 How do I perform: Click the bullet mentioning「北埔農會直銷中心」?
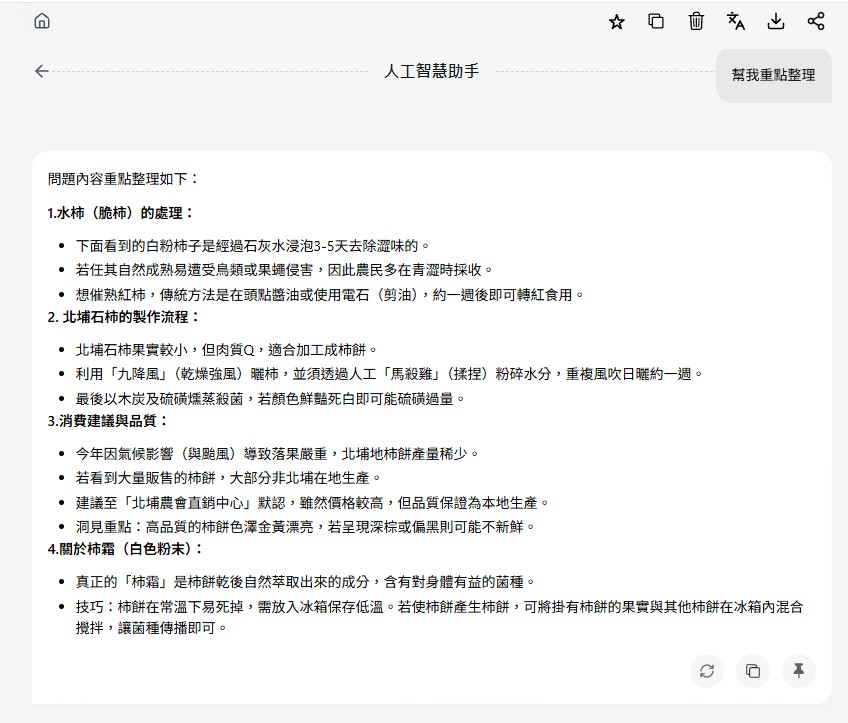tap(313, 503)
